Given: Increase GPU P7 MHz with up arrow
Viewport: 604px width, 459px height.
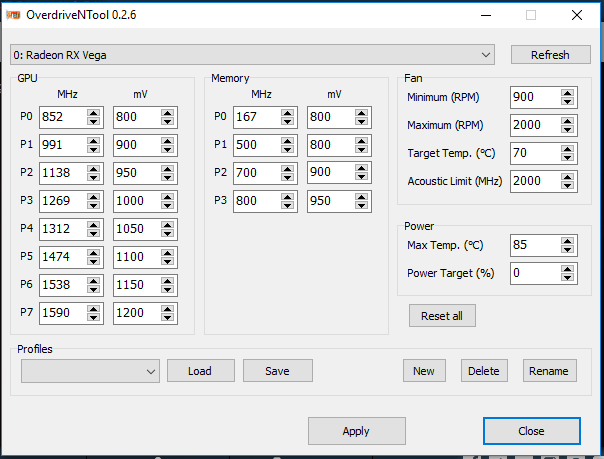Looking at the screenshot, I should 94,309.
